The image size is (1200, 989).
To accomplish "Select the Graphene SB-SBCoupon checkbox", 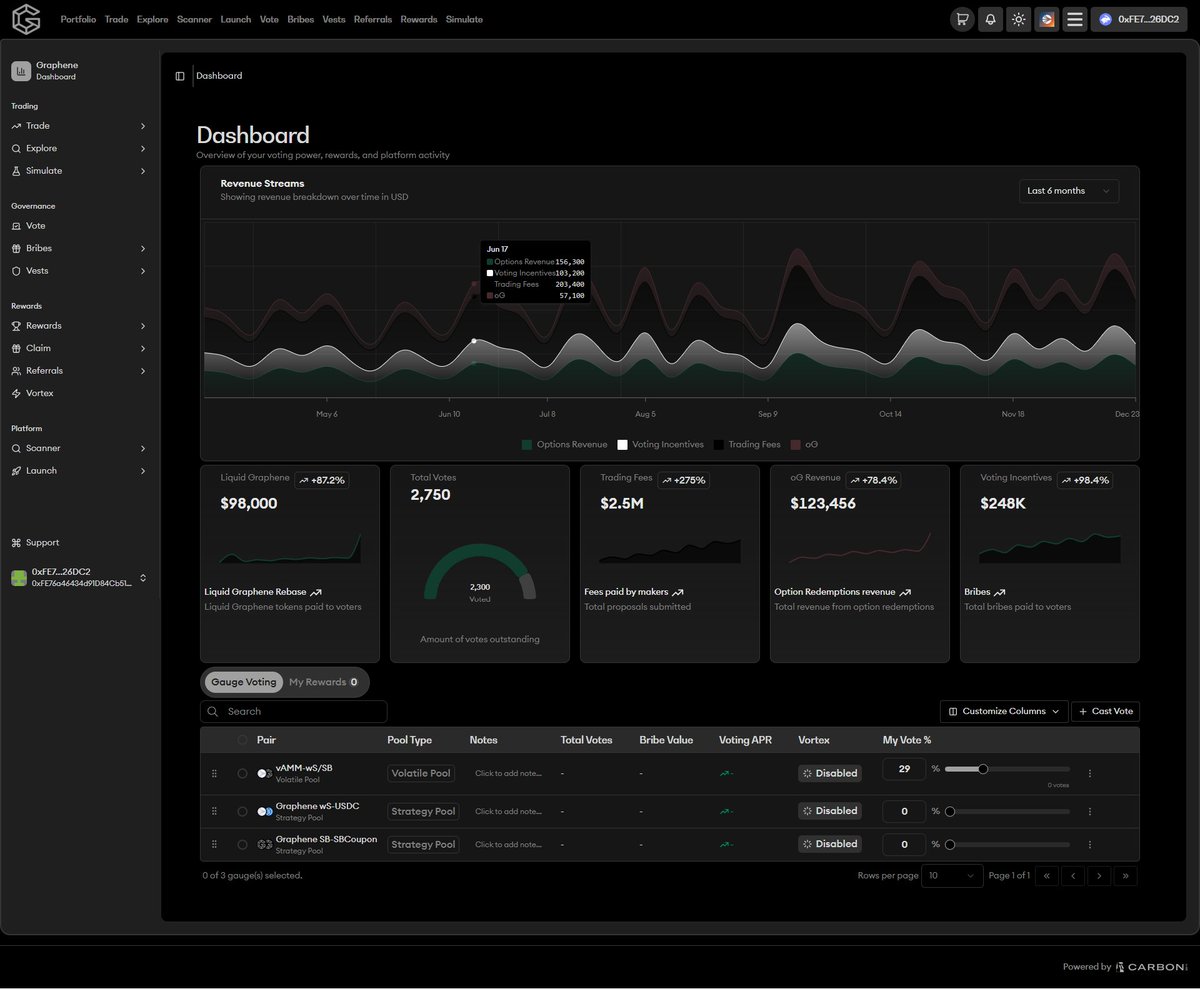I will coord(242,844).
